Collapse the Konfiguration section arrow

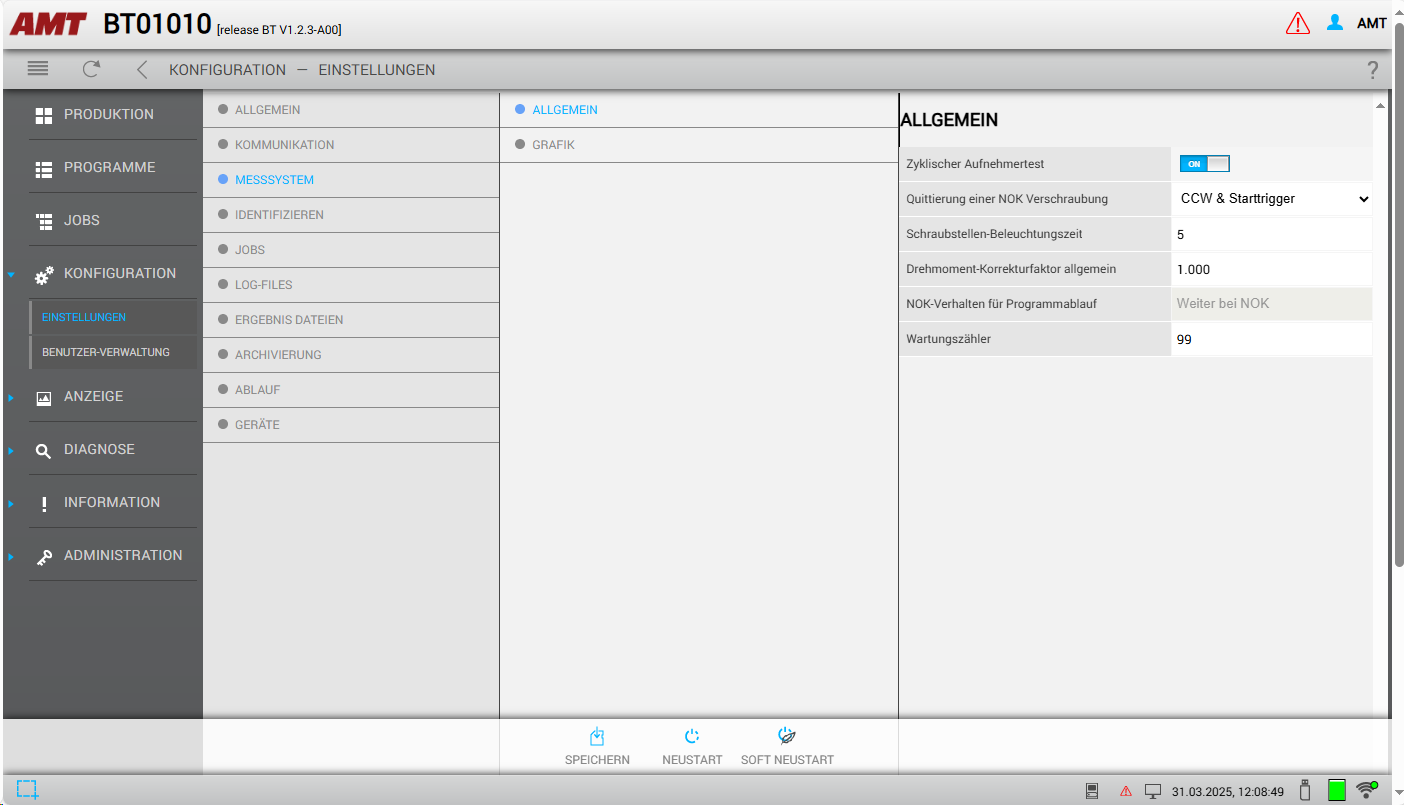10,274
